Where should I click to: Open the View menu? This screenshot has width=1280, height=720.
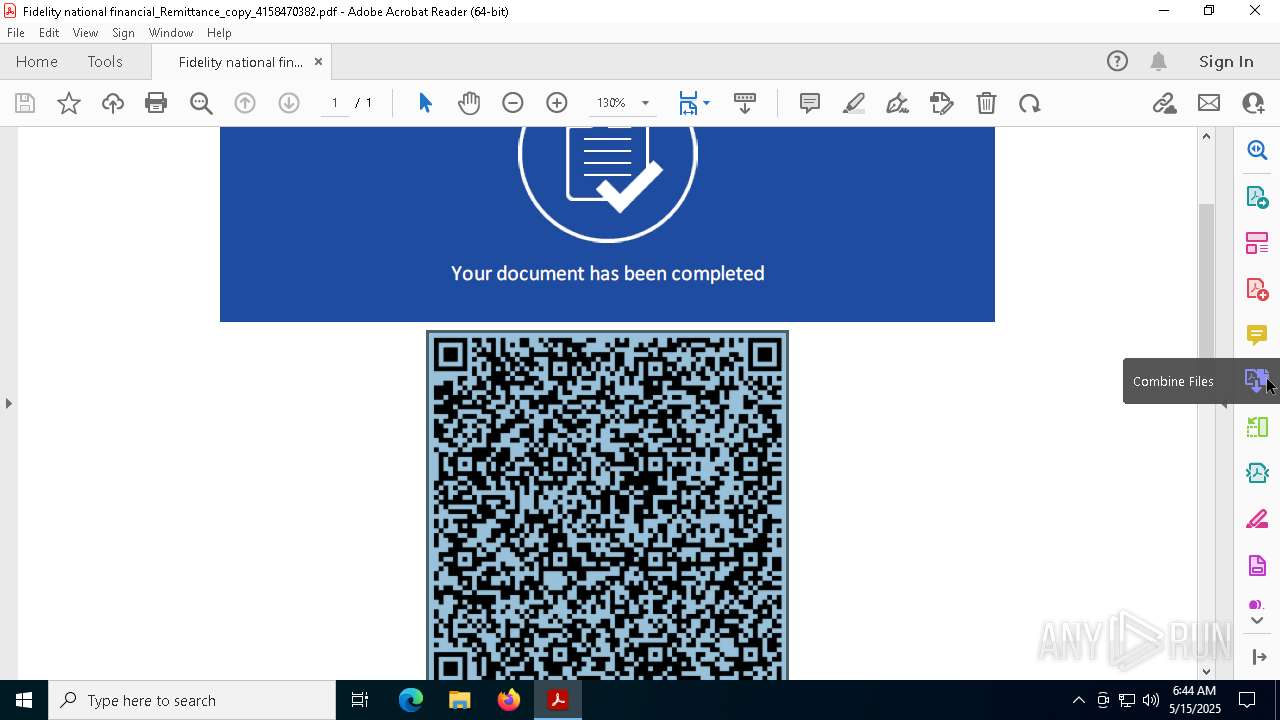85,33
